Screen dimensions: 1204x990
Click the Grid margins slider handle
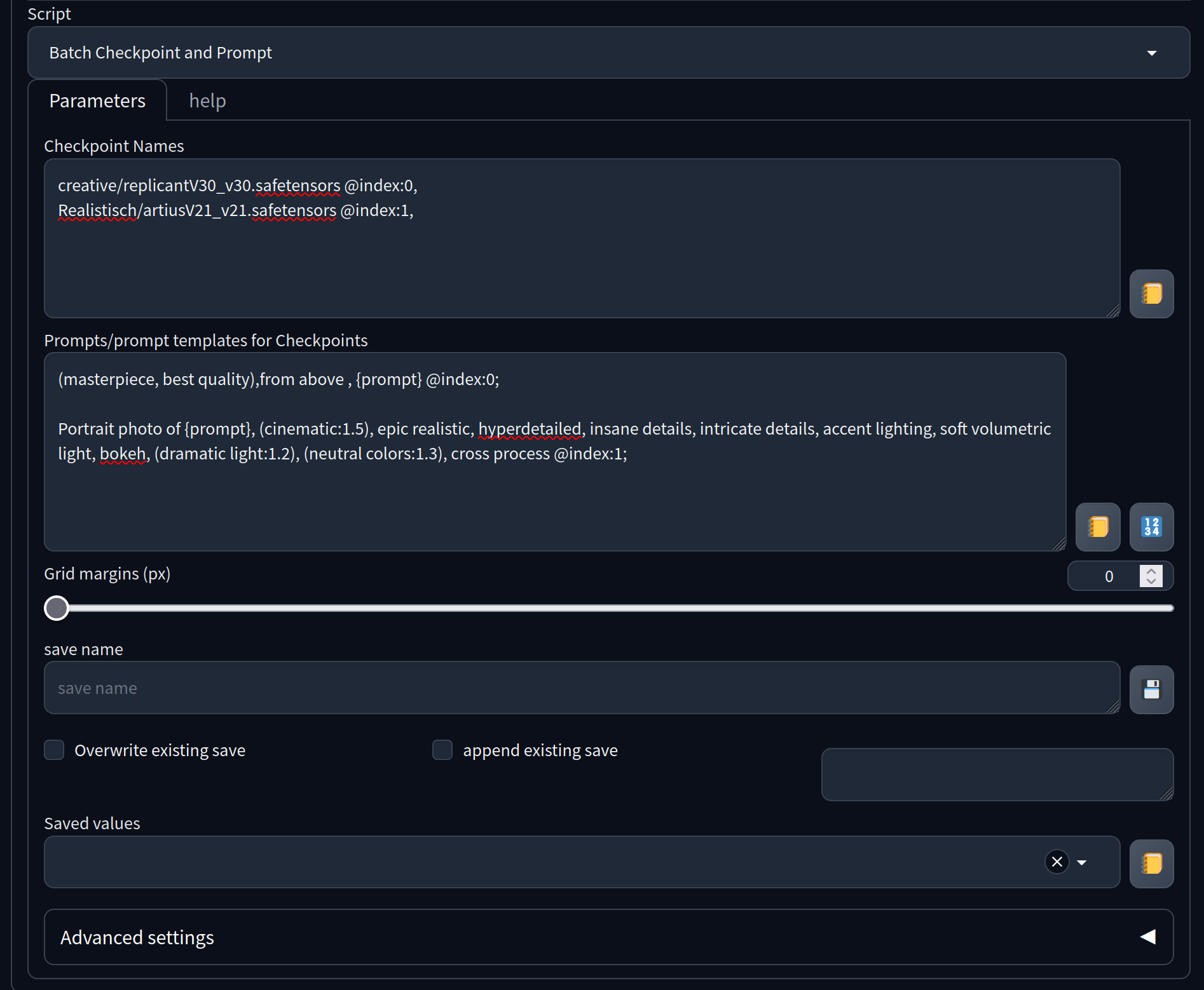(x=57, y=608)
